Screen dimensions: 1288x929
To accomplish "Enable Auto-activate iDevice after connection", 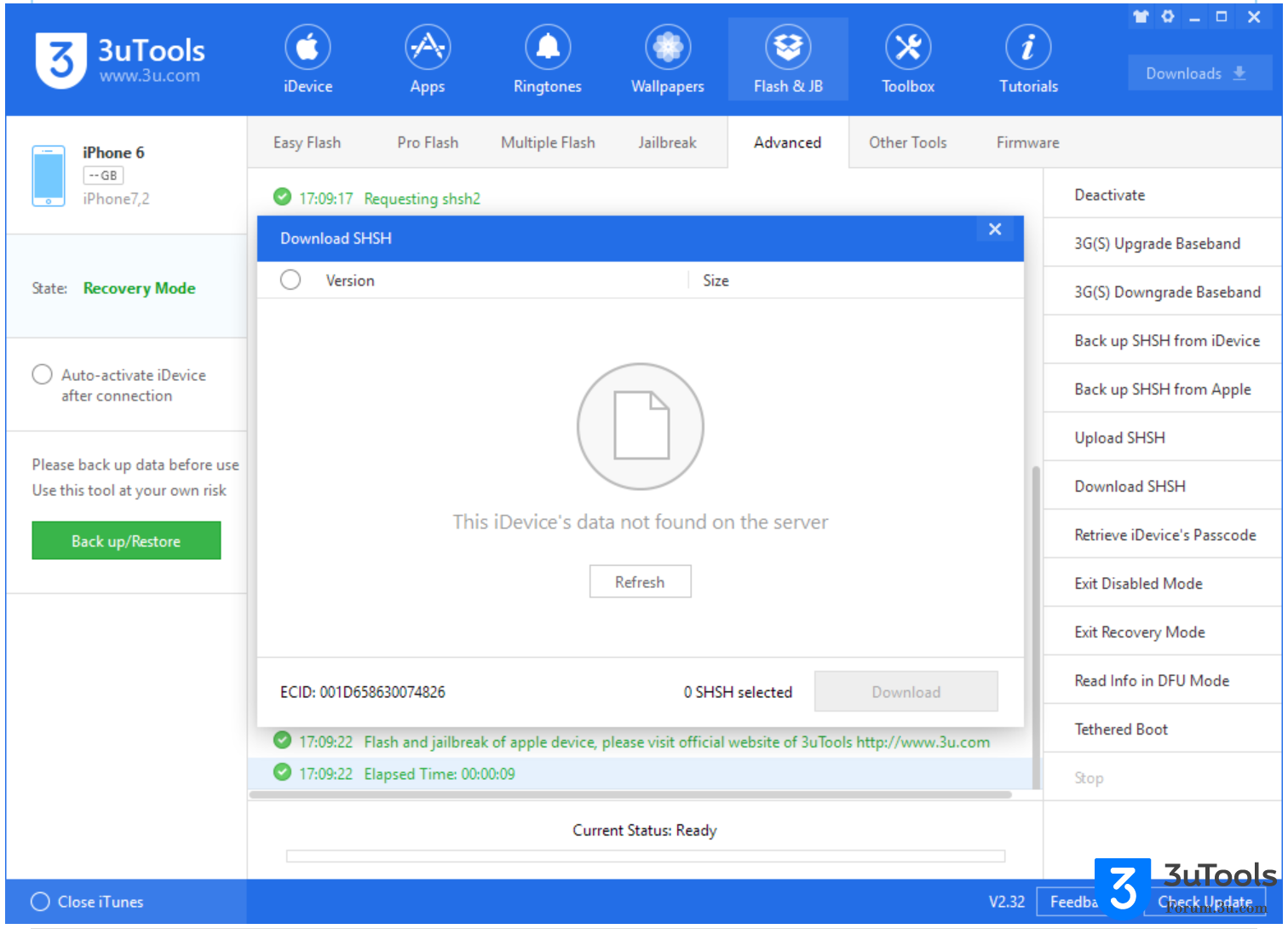I will (42, 374).
